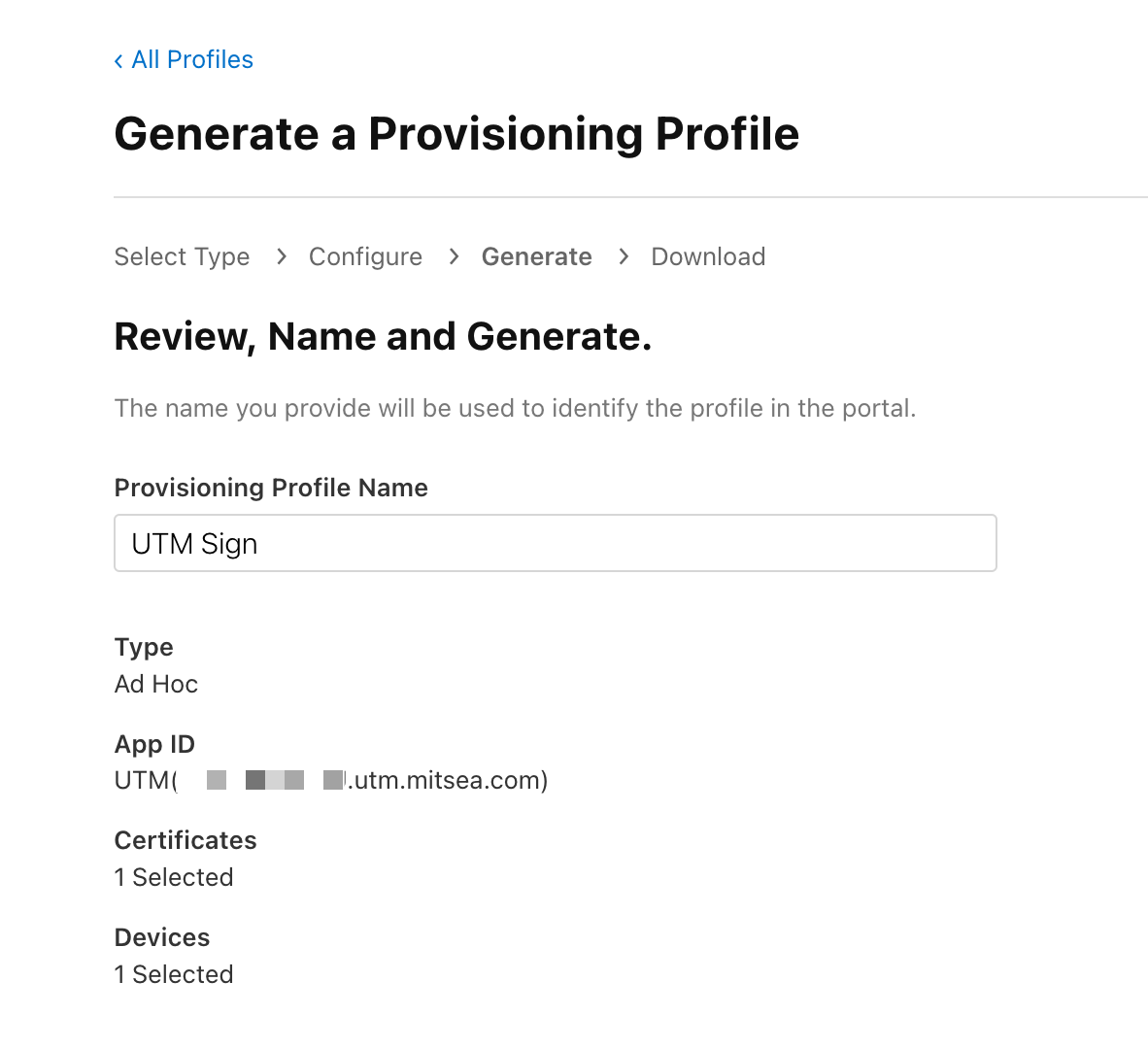Click the Generate a Provisioning Profile heading
This screenshot has width=1148, height=1049.
coord(456,134)
